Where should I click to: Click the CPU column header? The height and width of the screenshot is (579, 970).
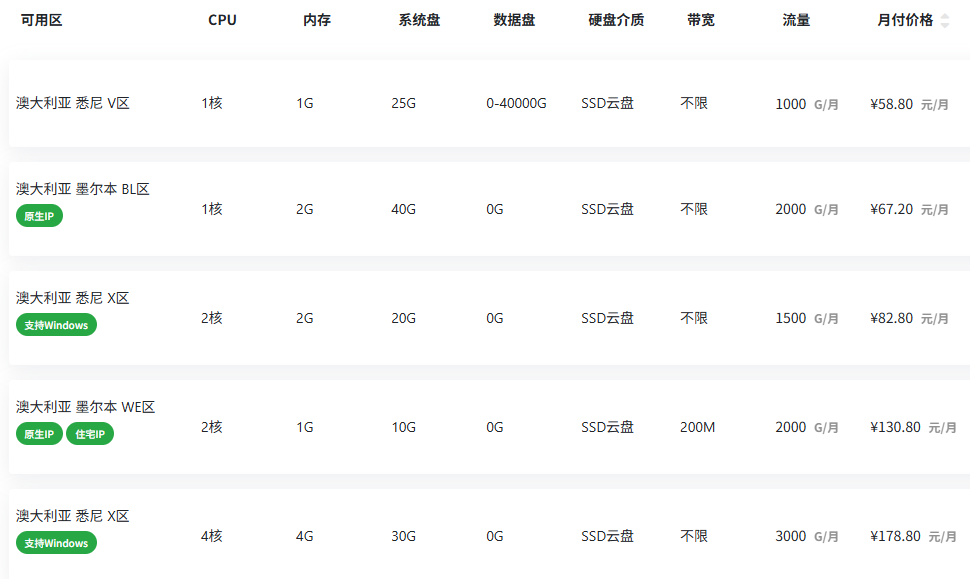point(222,20)
